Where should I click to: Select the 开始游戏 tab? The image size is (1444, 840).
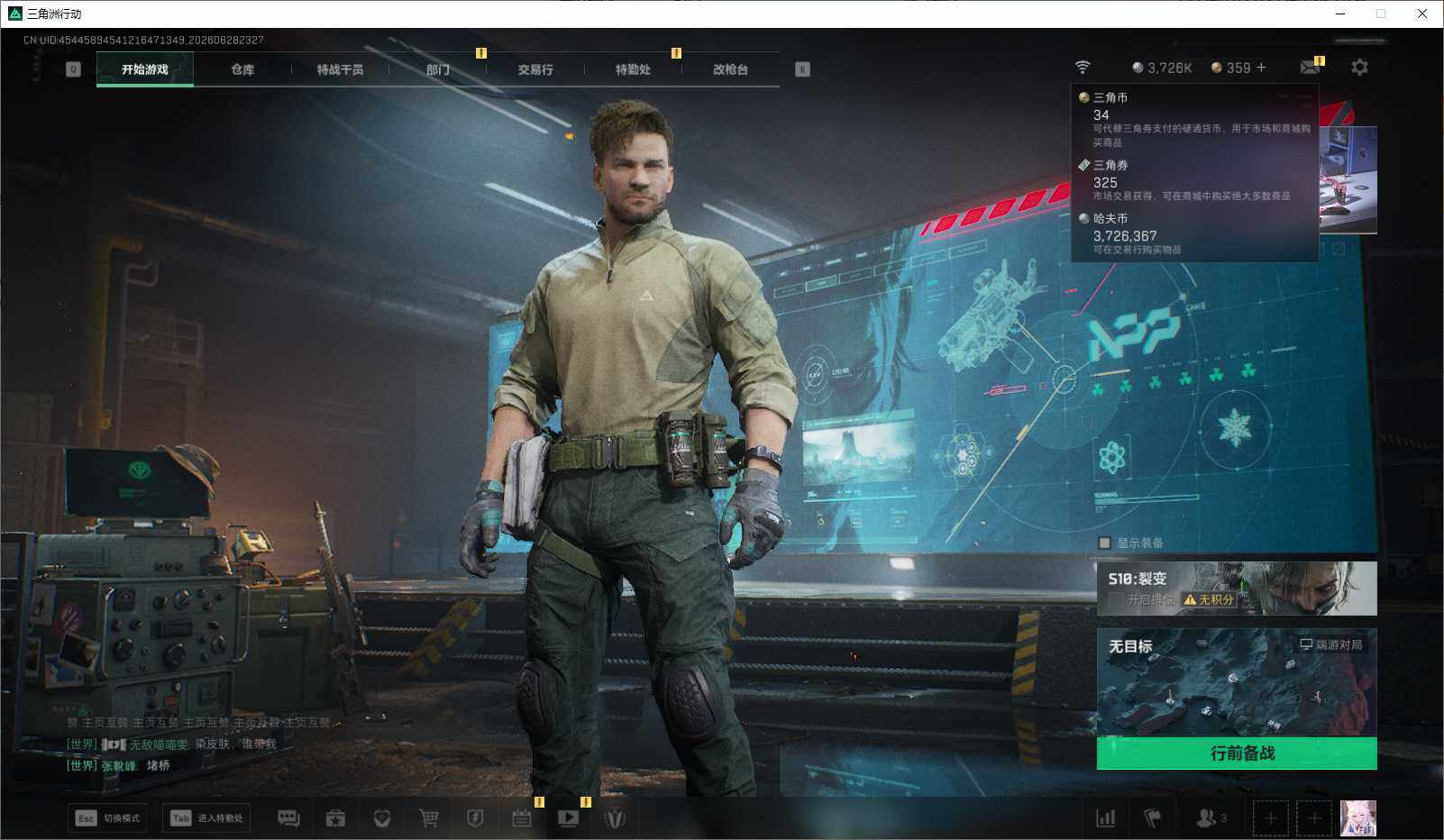[145, 69]
